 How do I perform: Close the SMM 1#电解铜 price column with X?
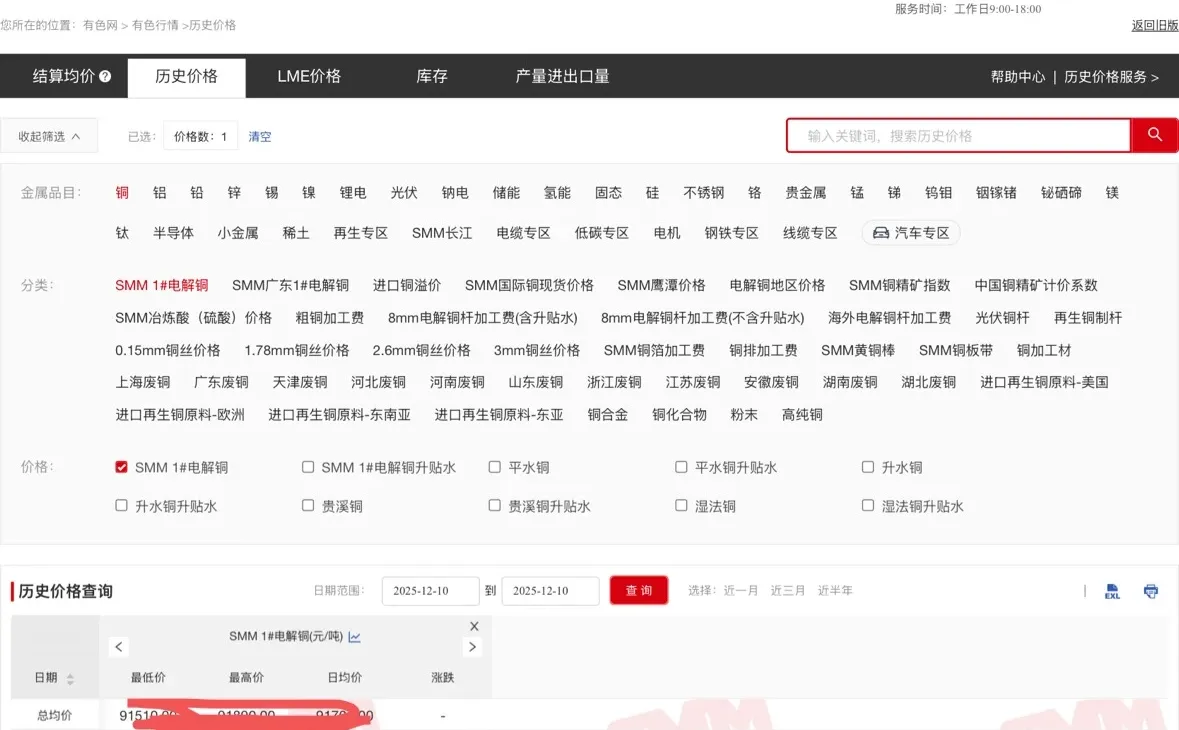click(474, 625)
